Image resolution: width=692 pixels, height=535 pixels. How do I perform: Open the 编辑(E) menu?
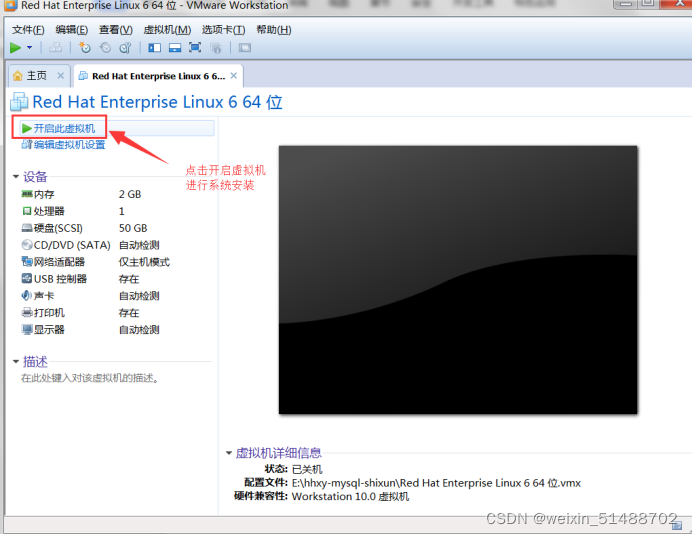(x=71, y=30)
